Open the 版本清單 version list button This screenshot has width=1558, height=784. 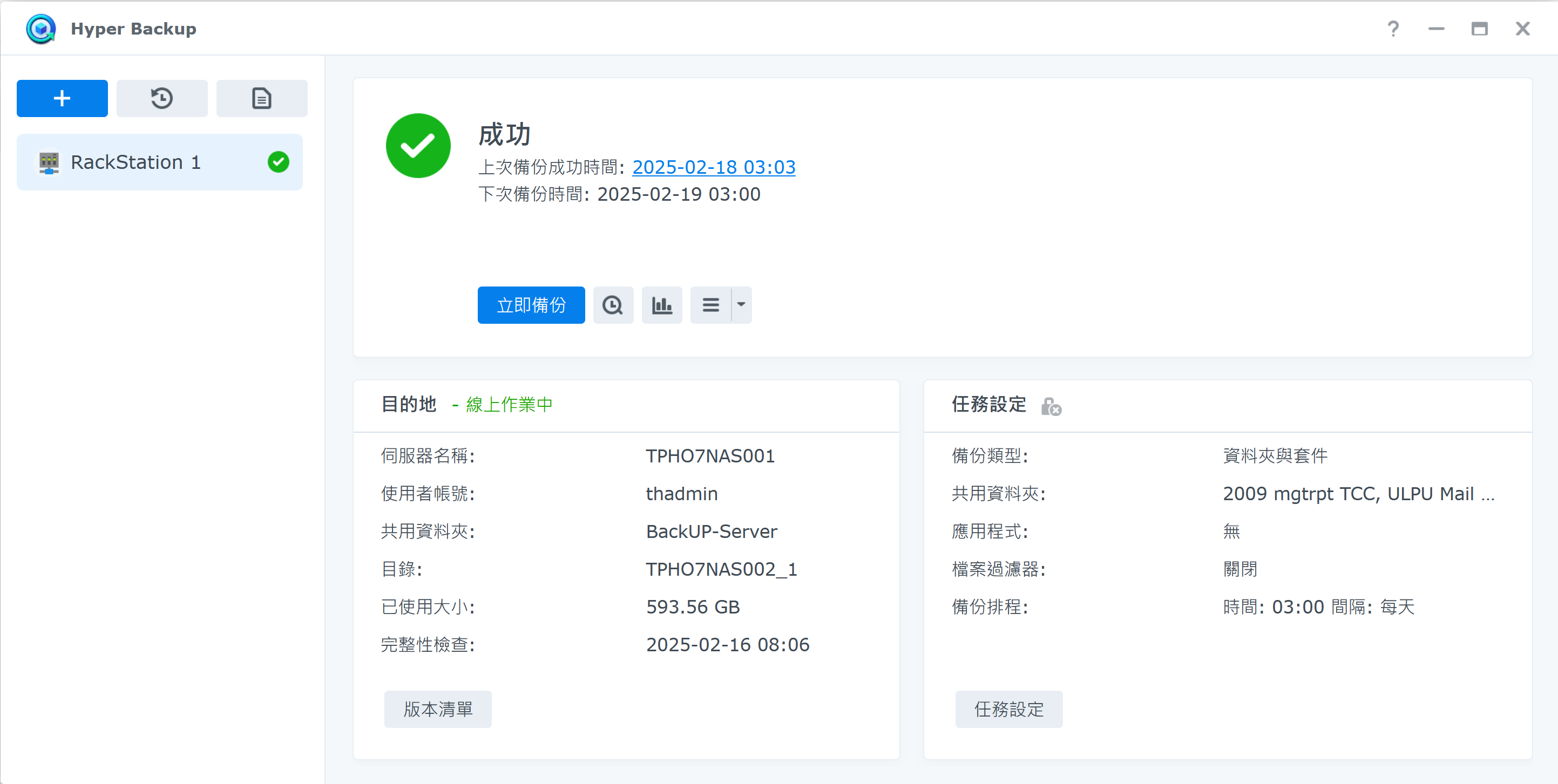coord(437,709)
